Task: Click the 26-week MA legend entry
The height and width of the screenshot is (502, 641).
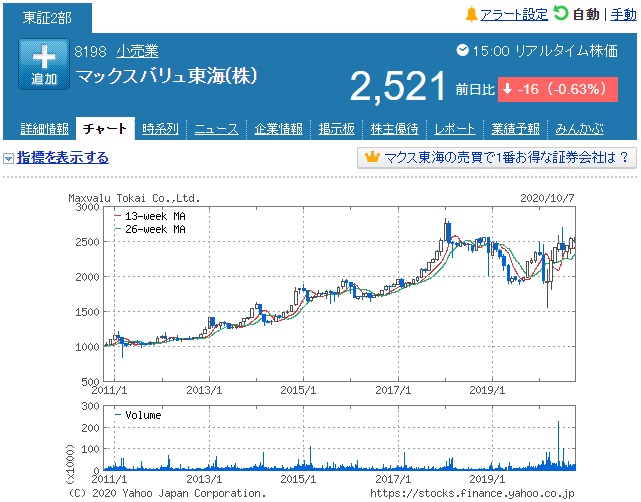Action: point(150,229)
